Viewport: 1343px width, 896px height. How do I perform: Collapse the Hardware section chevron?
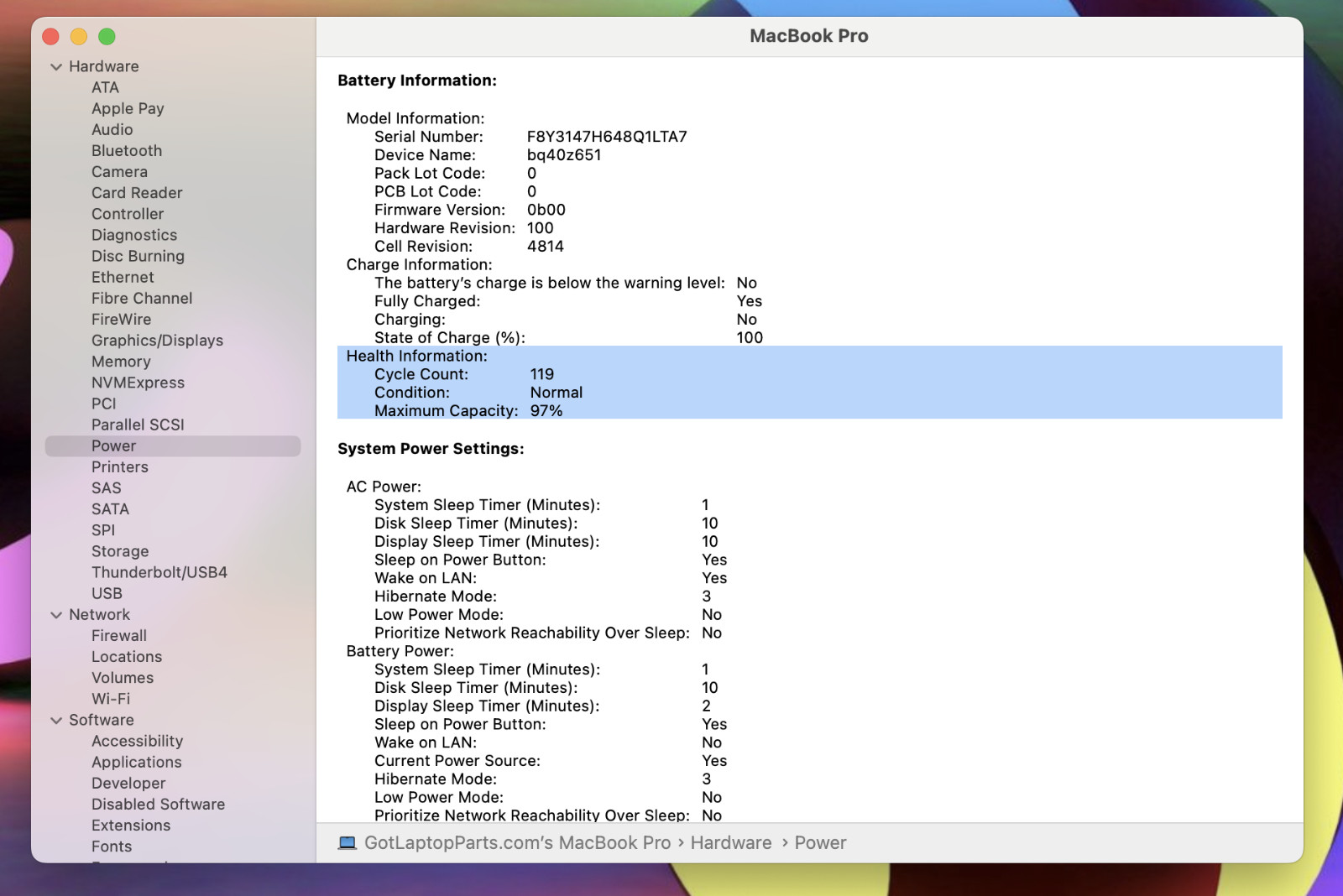56,67
